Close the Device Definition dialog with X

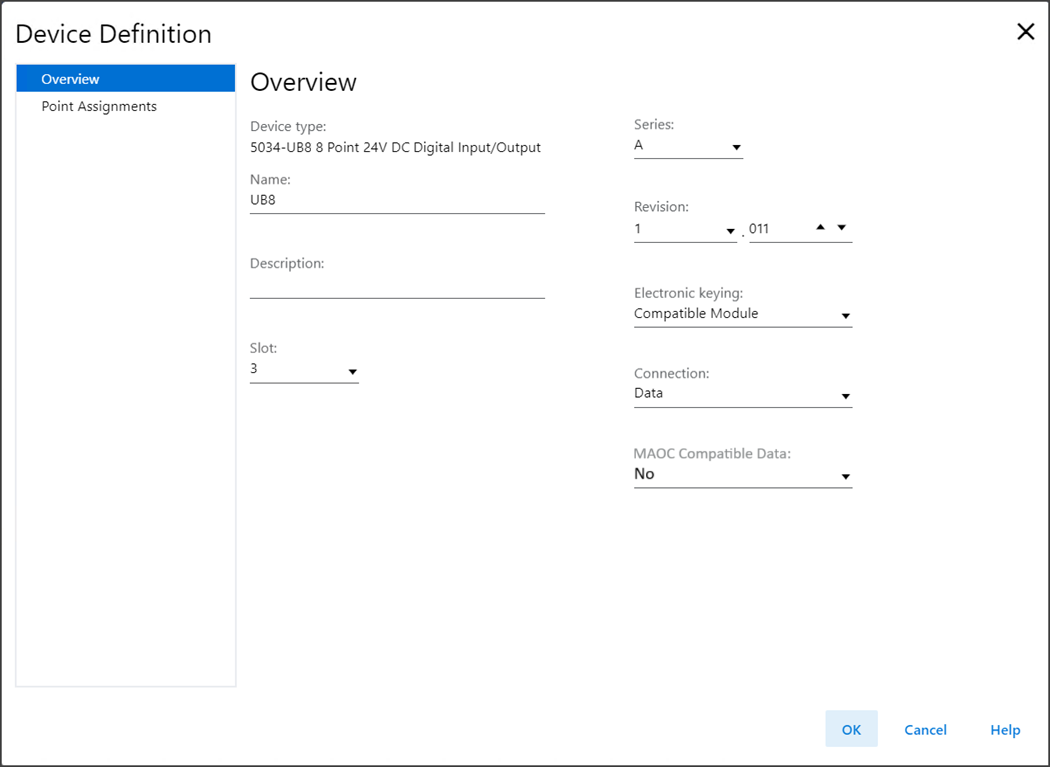(1025, 32)
